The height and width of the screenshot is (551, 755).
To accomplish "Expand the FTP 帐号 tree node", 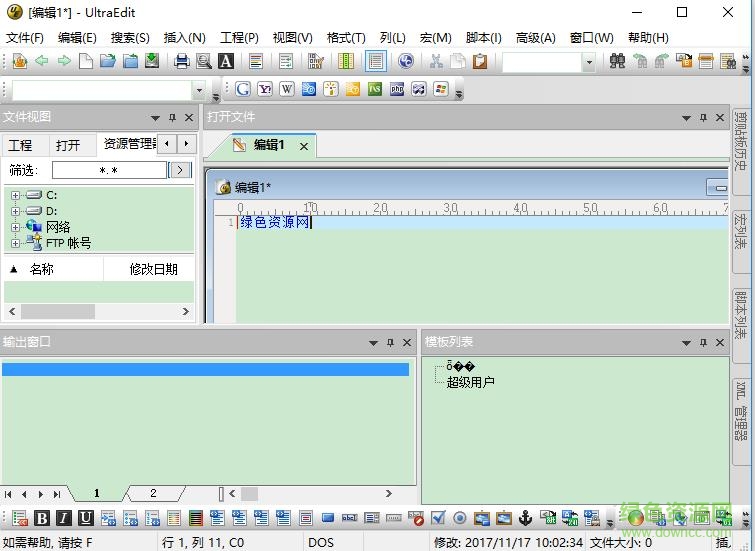I will (x=15, y=243).
